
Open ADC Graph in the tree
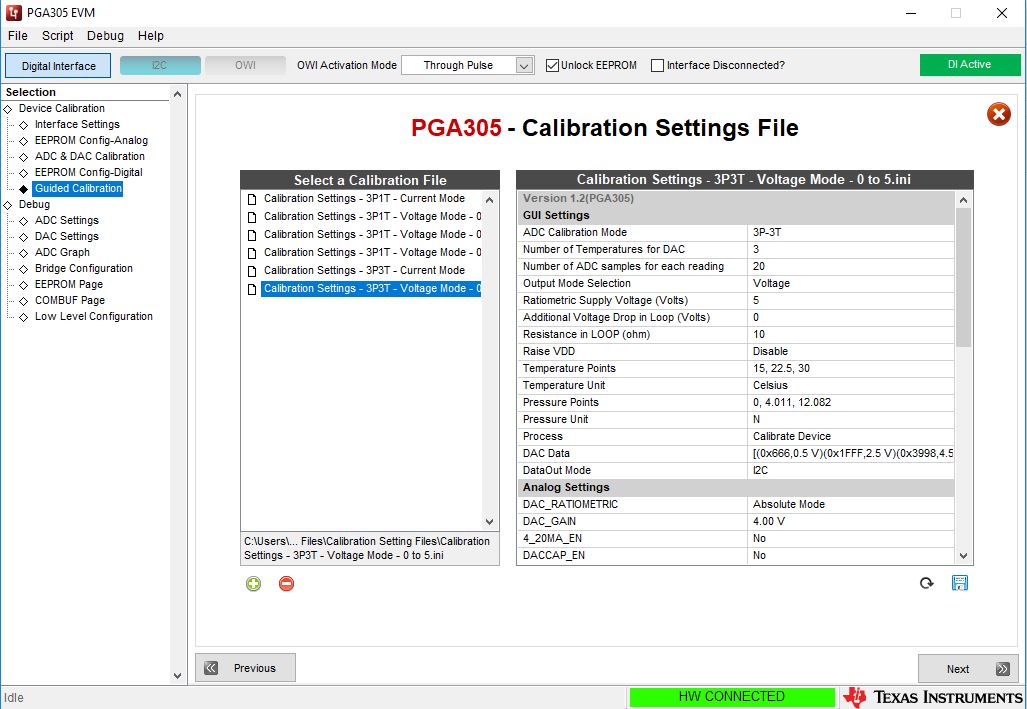point(62,252)
